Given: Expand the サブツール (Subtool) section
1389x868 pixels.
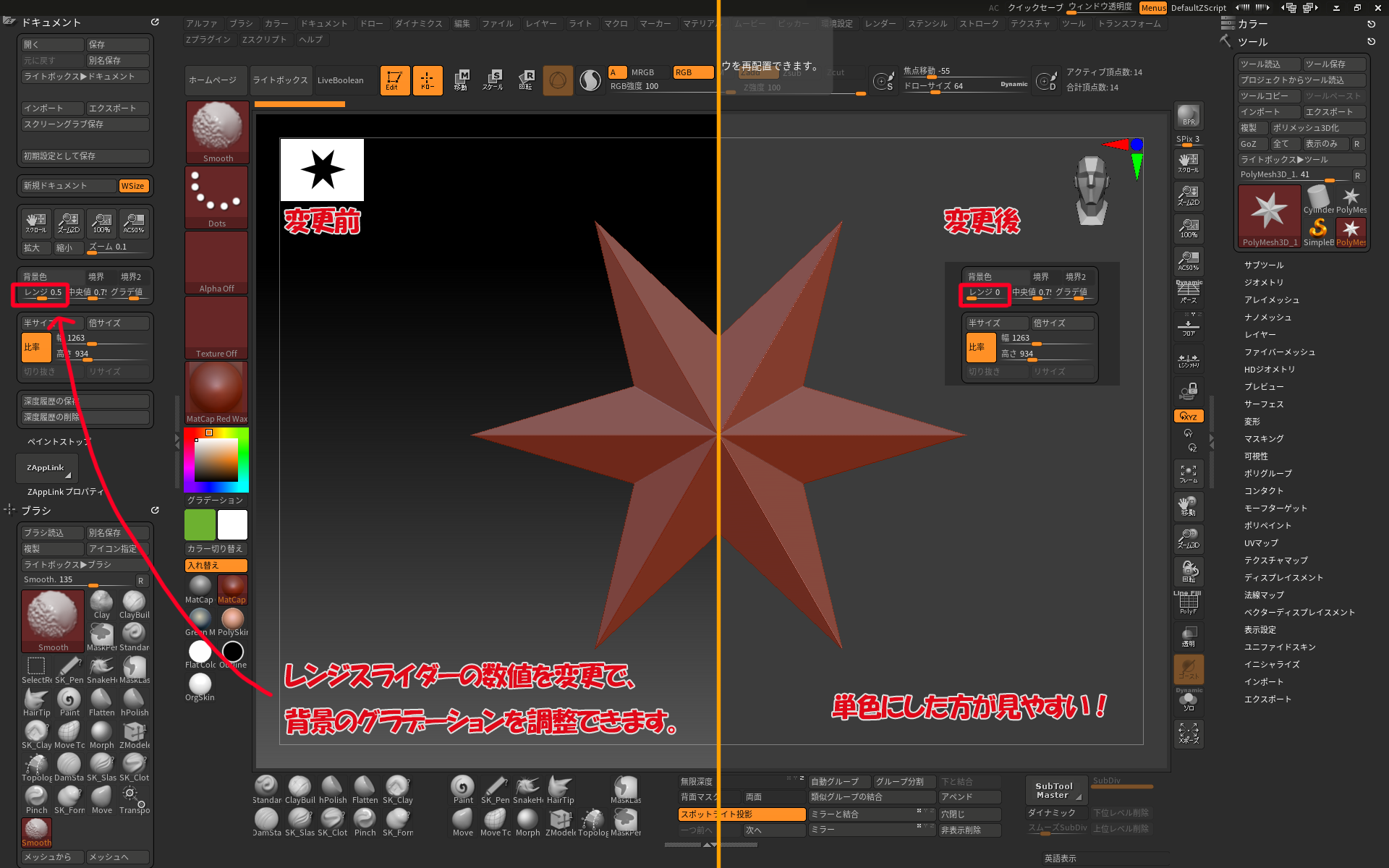Looking at the screenshot, I should pyautogui.click(x=1264, y=265).
